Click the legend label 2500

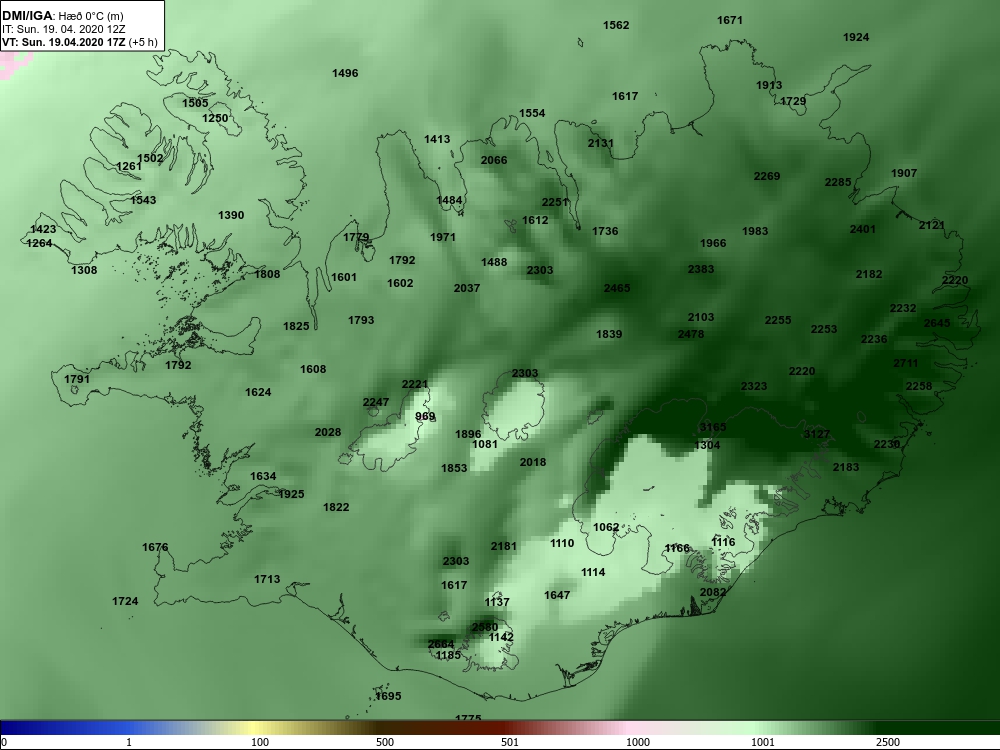[888, 742]
